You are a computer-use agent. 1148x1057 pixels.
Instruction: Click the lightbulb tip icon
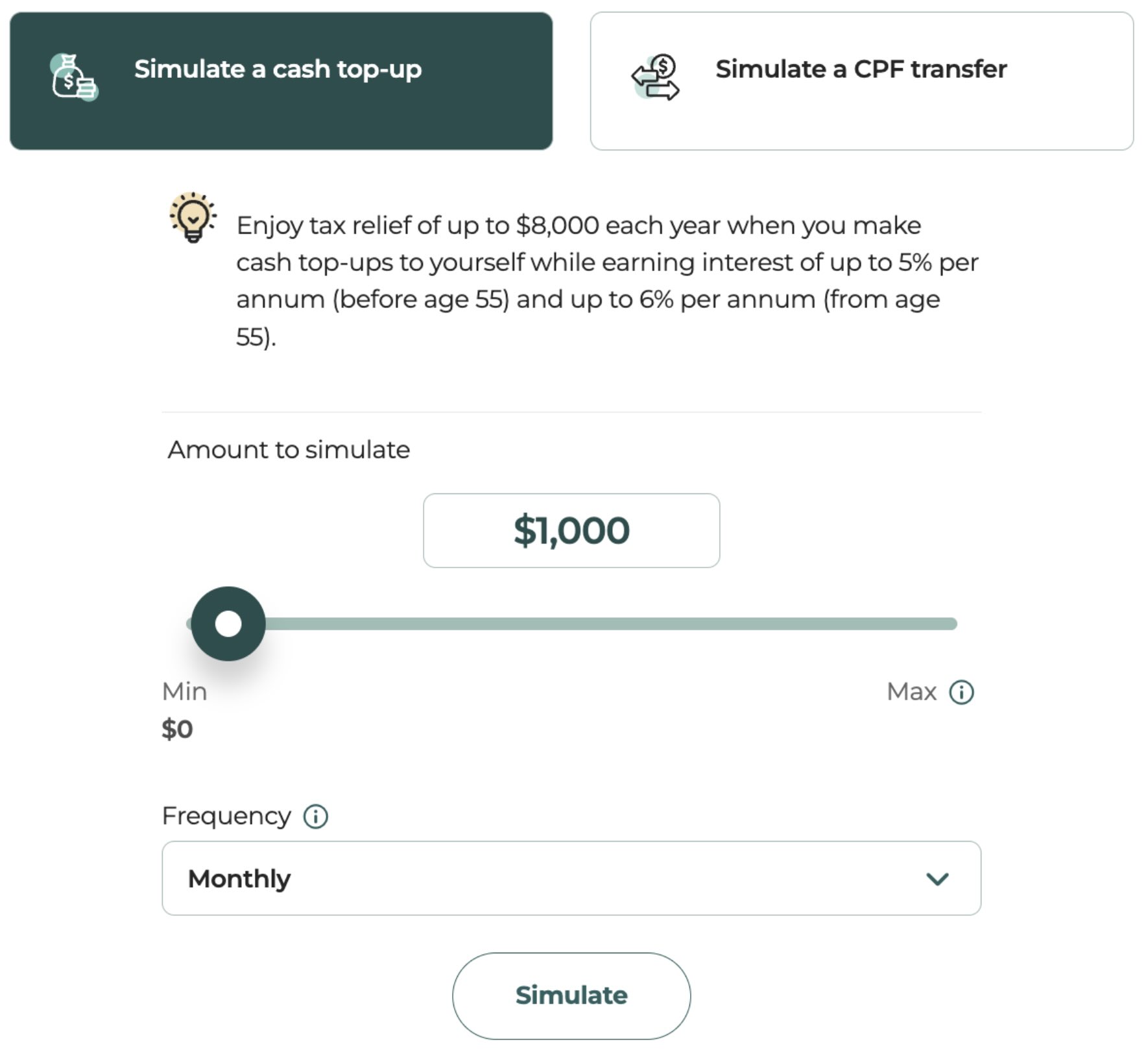click(193, 217)
